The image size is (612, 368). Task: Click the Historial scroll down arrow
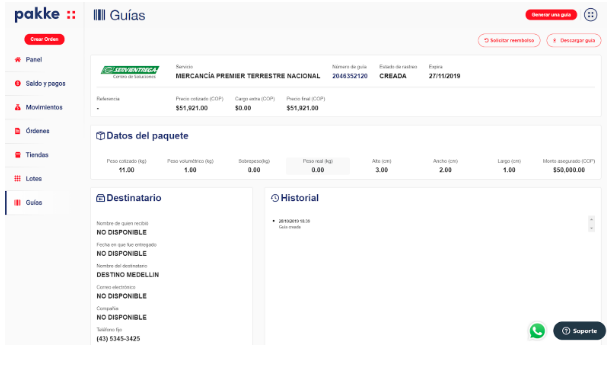coord(591,228)
